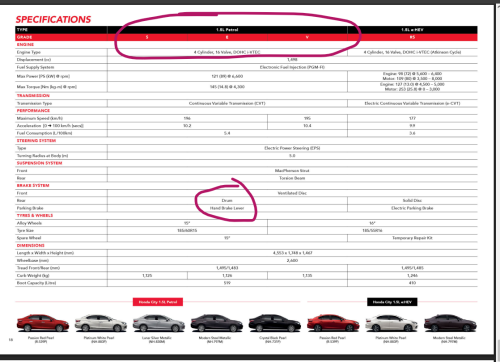Click the black Honda City 1.5L e:HEV label
This screenshot has width=500, height=362.
pyautogui.click(x=392, y=302)
